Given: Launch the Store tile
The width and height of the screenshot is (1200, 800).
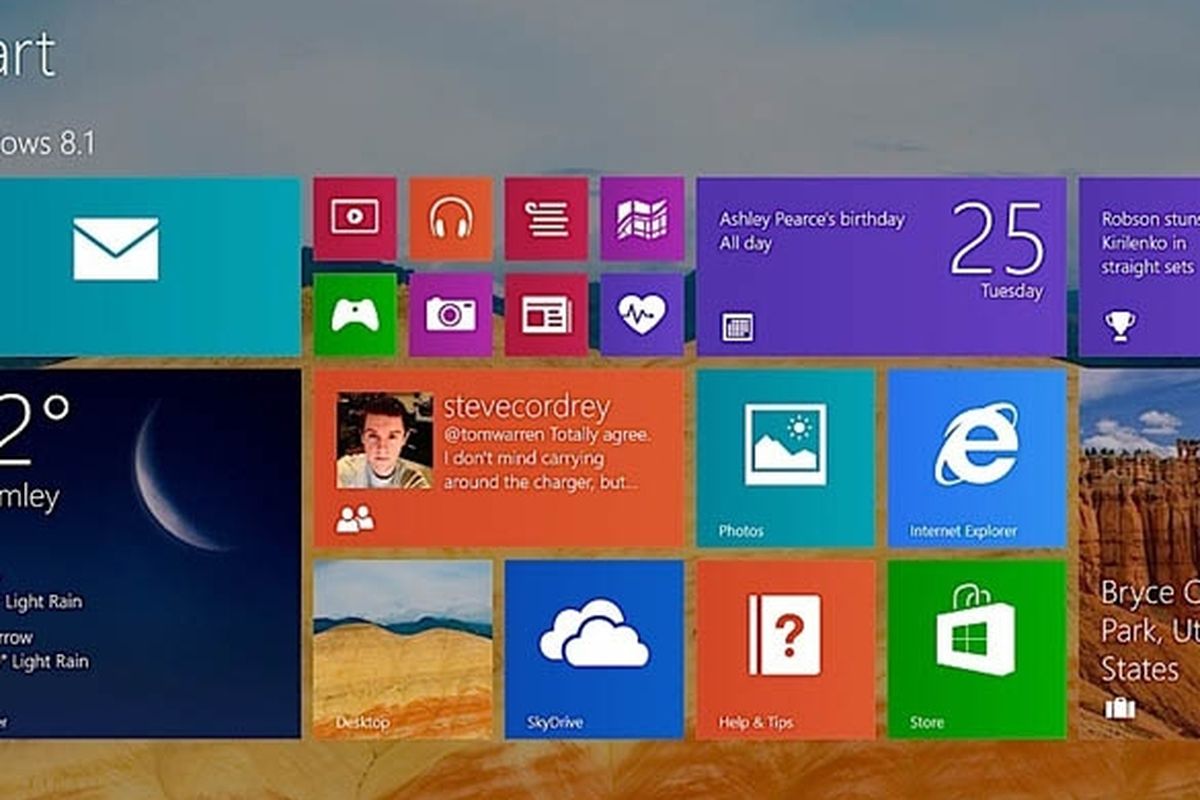Looking at the screenshot, I should tap(977, 649).
